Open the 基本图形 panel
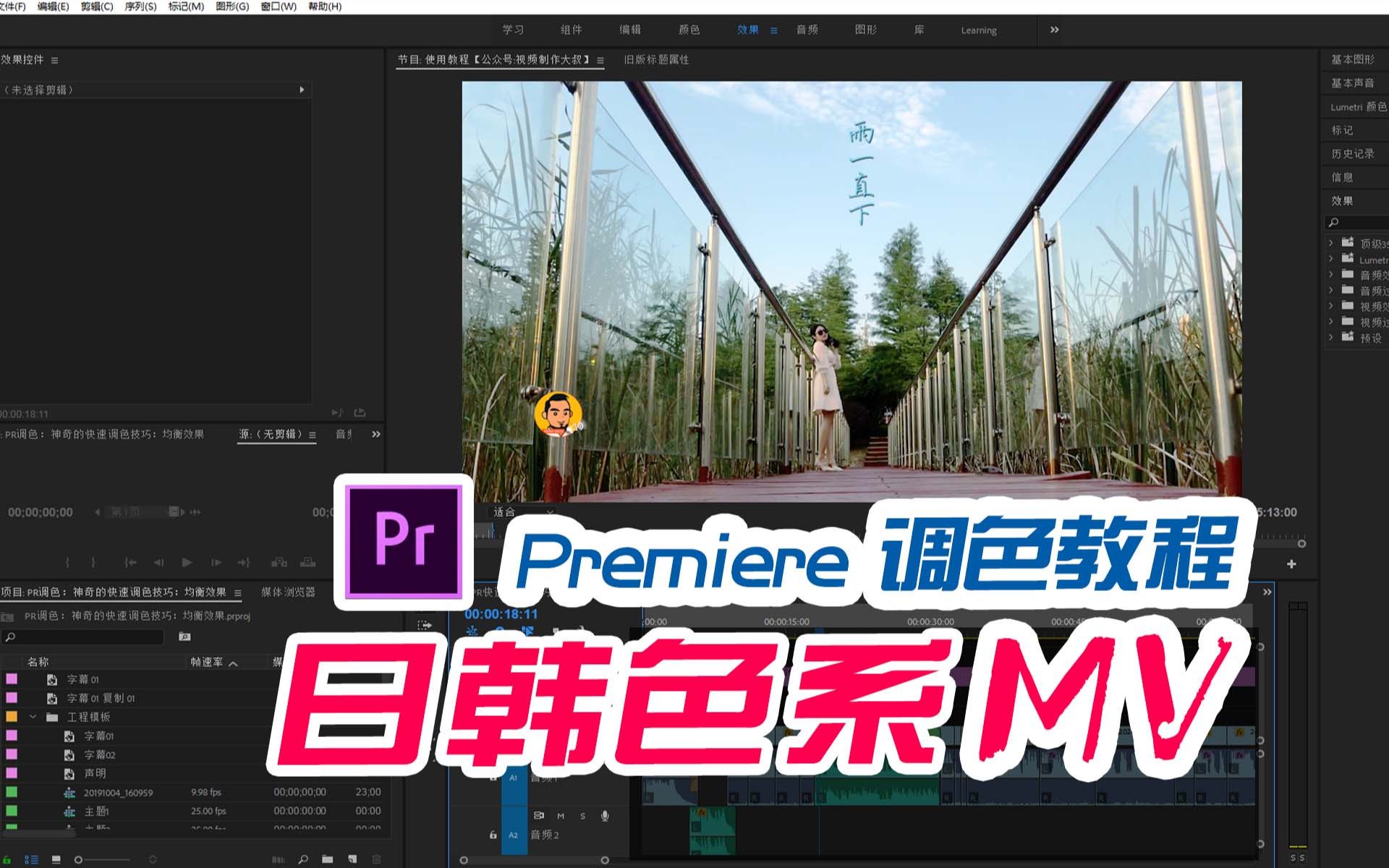This screenshot has width=1389, height=868. (1353, 59)
